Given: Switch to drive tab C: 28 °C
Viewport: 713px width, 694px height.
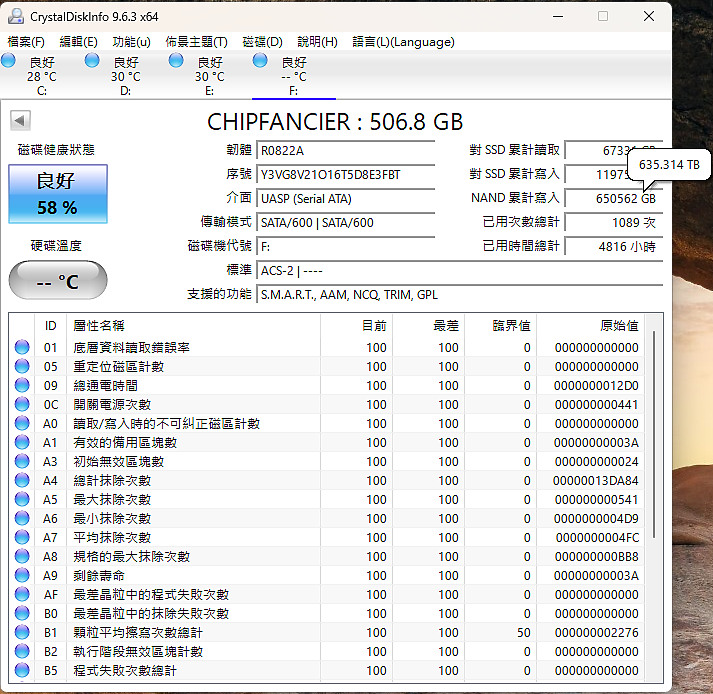Looking at the screenshot, I should (42, 76).
